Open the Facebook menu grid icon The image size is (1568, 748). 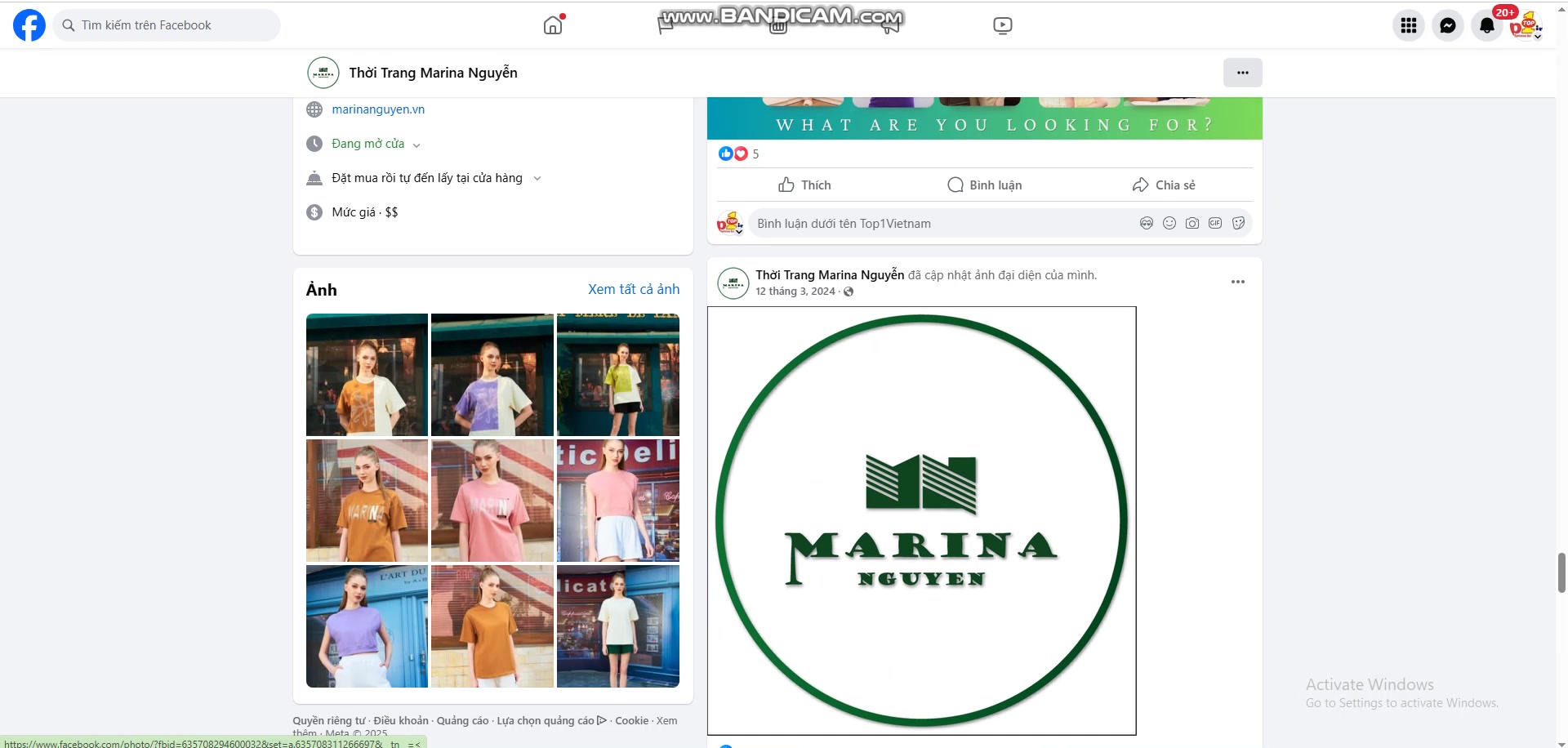coord(1408,25)
